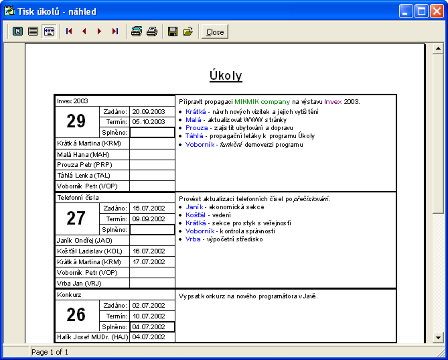Click the scrollbar up arrow
The width and height of the screenshot is (448, 360).
(x=438, y=49)
